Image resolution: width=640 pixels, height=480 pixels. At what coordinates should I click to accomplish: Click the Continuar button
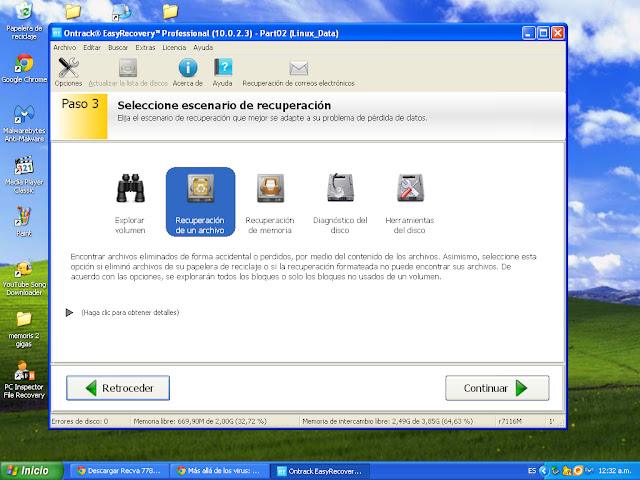[497, 388]
